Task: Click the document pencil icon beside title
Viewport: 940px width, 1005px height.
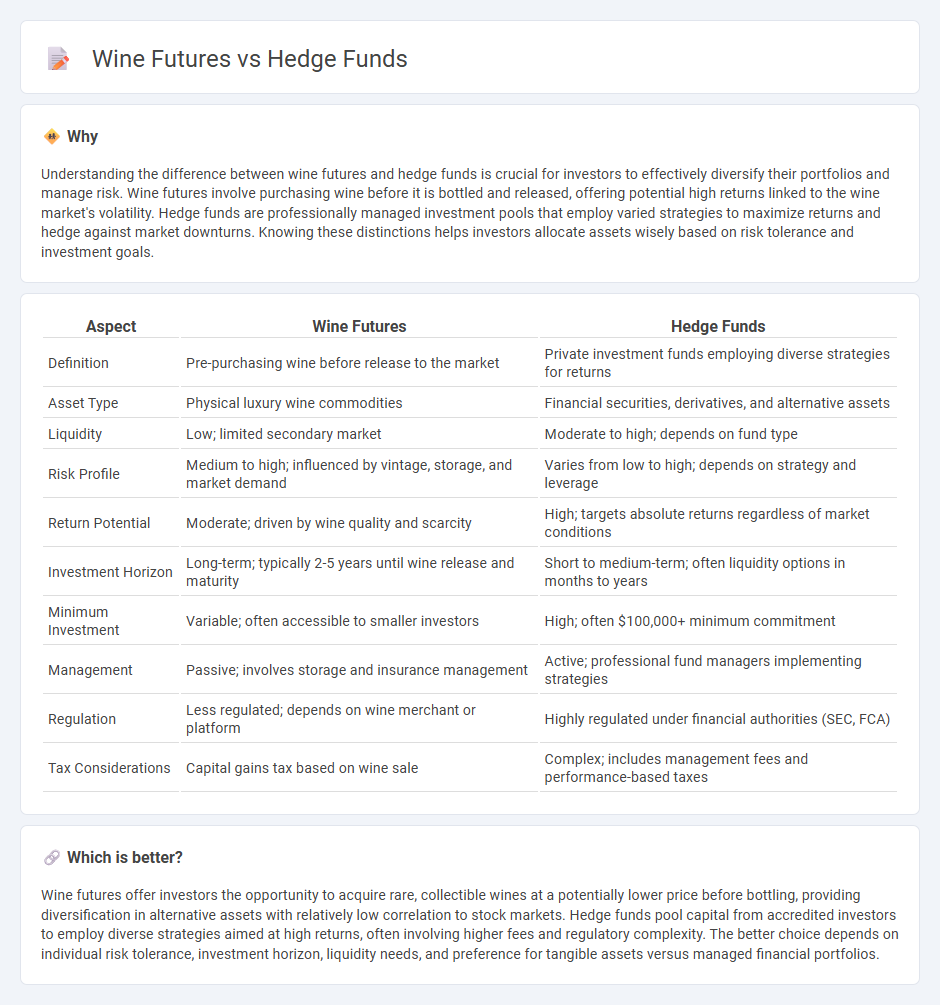Action: click(58, 58)
